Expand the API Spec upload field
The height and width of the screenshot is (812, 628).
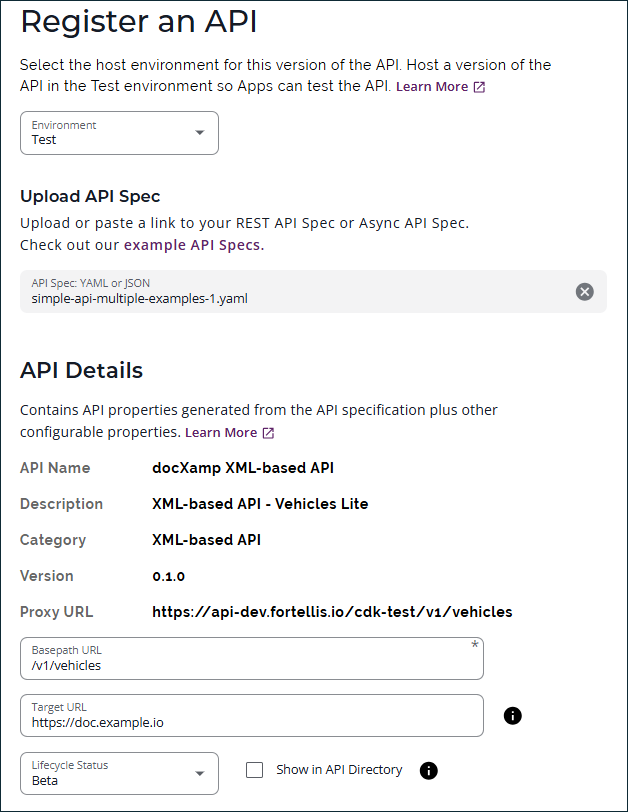click(x=300, y=291)
